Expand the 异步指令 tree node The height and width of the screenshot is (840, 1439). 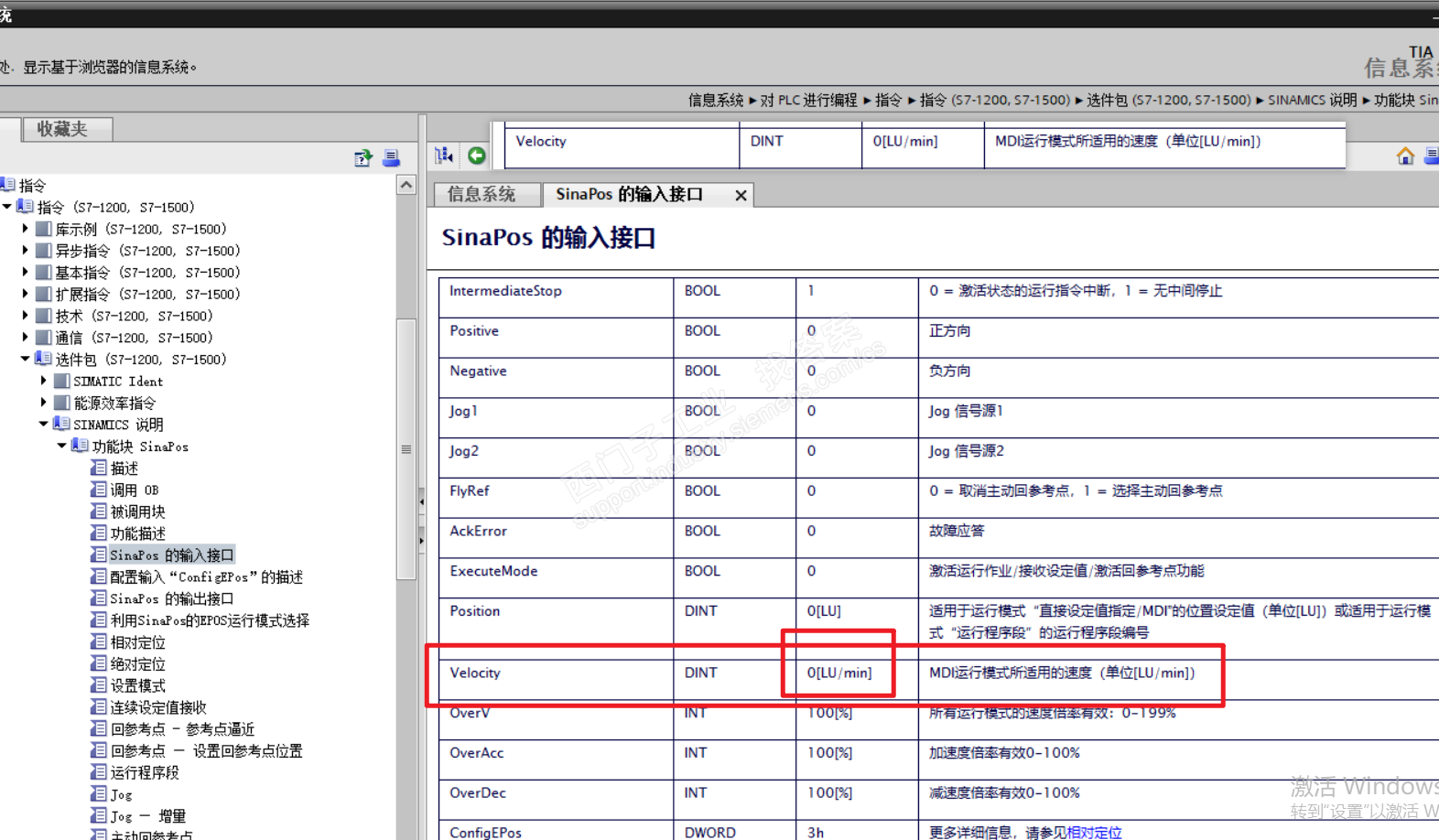pyautogui.click(x=26, y=250)
